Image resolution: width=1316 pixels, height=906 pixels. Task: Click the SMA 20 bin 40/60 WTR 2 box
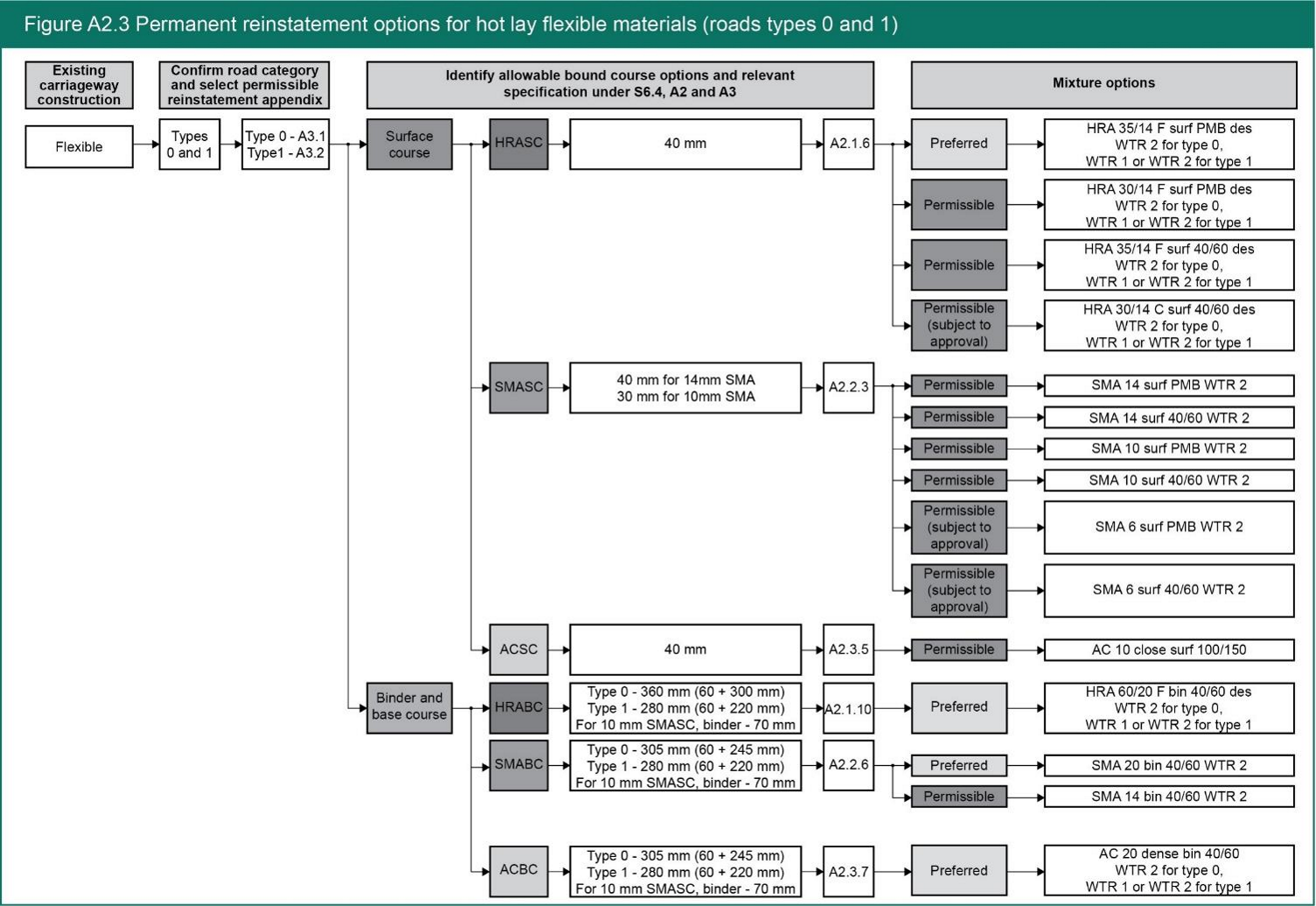[x=1168, y=765]
